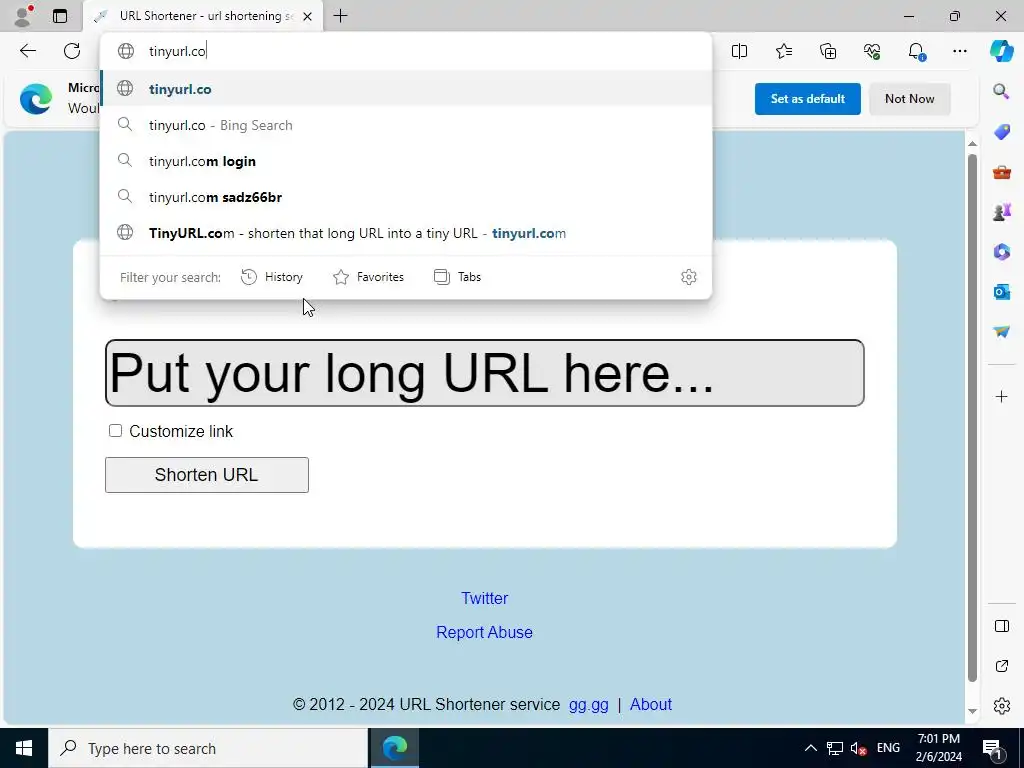Click the taskbar search box
1024x768 pixels.
pos(208,748)
